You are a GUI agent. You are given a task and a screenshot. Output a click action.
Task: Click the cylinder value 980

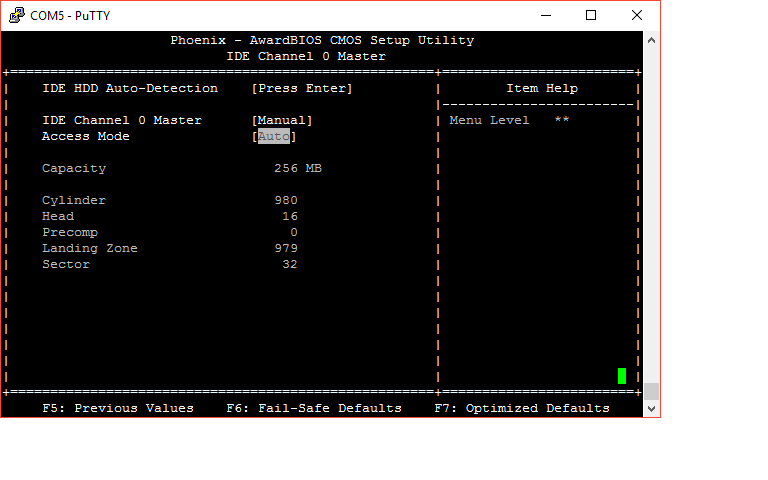coord(286,200)
